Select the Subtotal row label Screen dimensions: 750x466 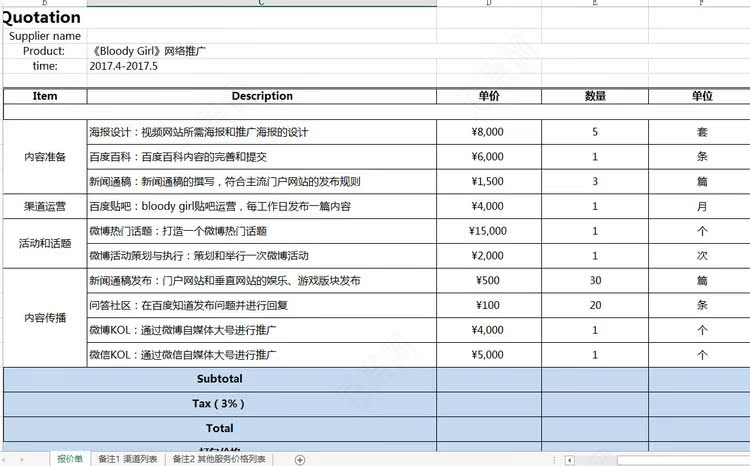[220, 379]
